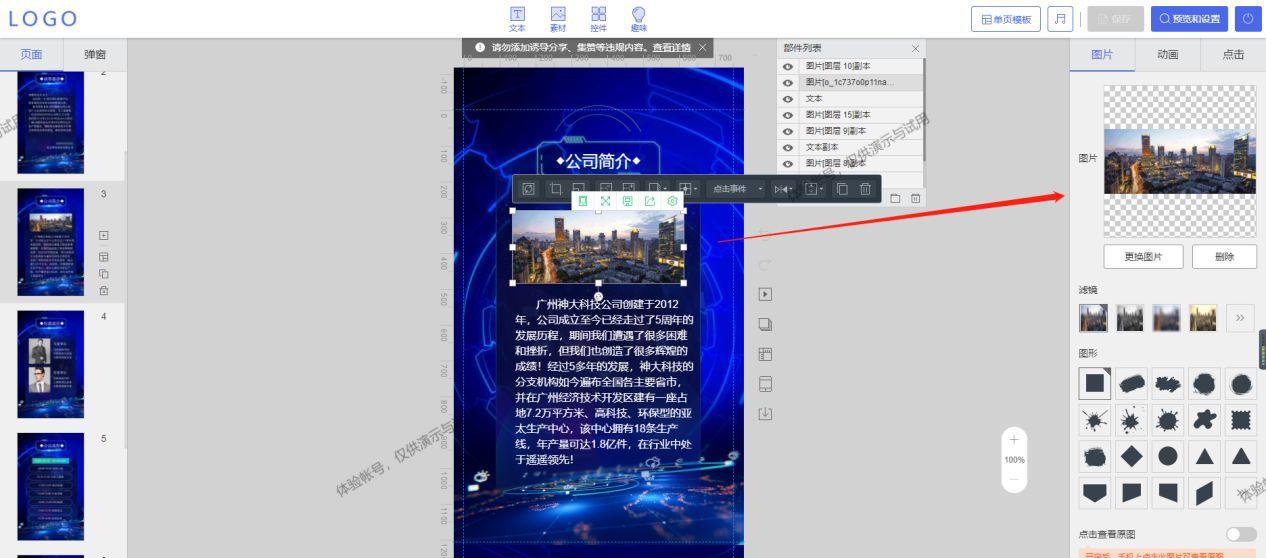Open the 查看详情 link in notice
The image size is (1266, 558).
(x=671, y=47)
